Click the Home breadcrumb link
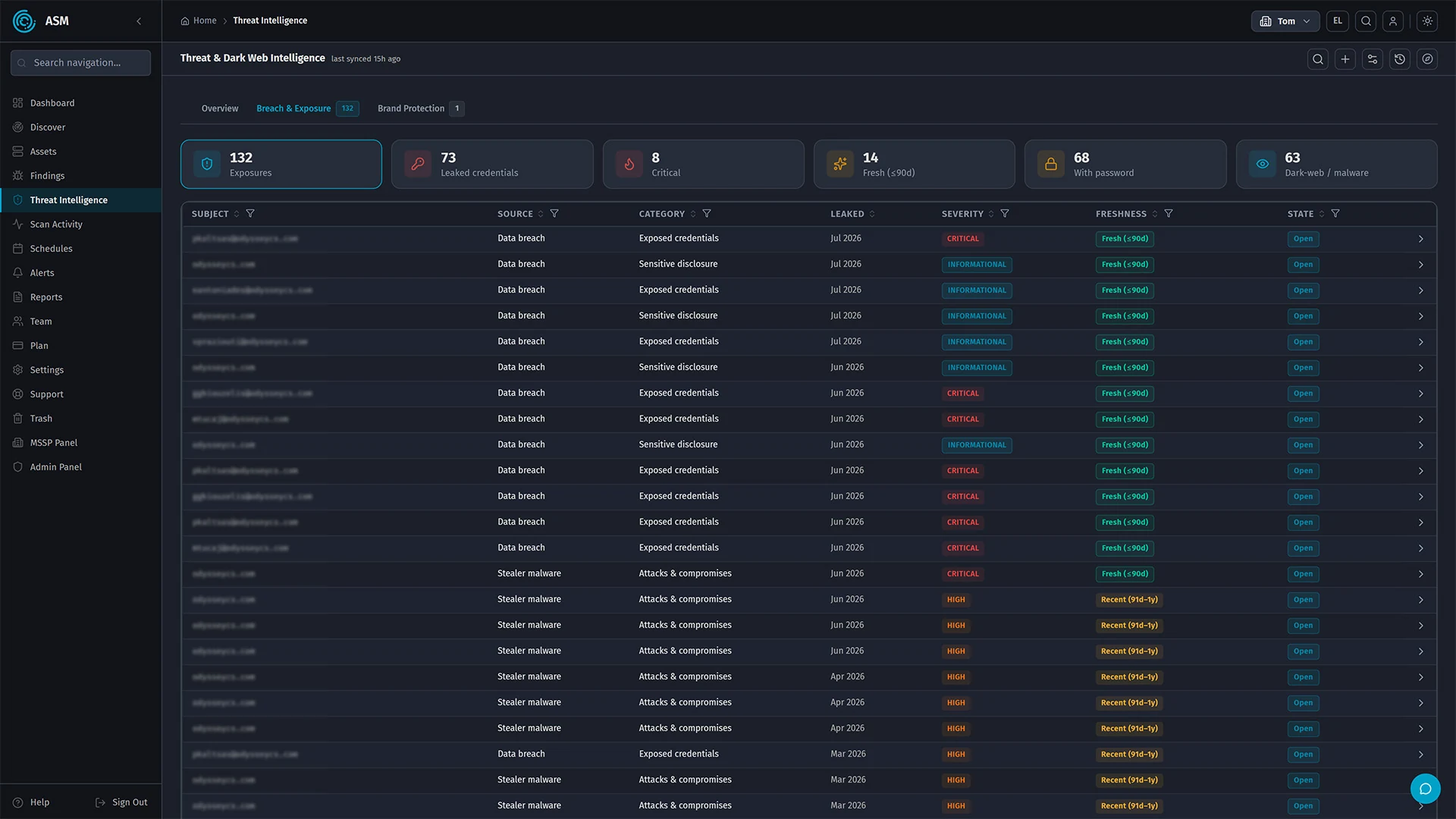 click(199, 20)
